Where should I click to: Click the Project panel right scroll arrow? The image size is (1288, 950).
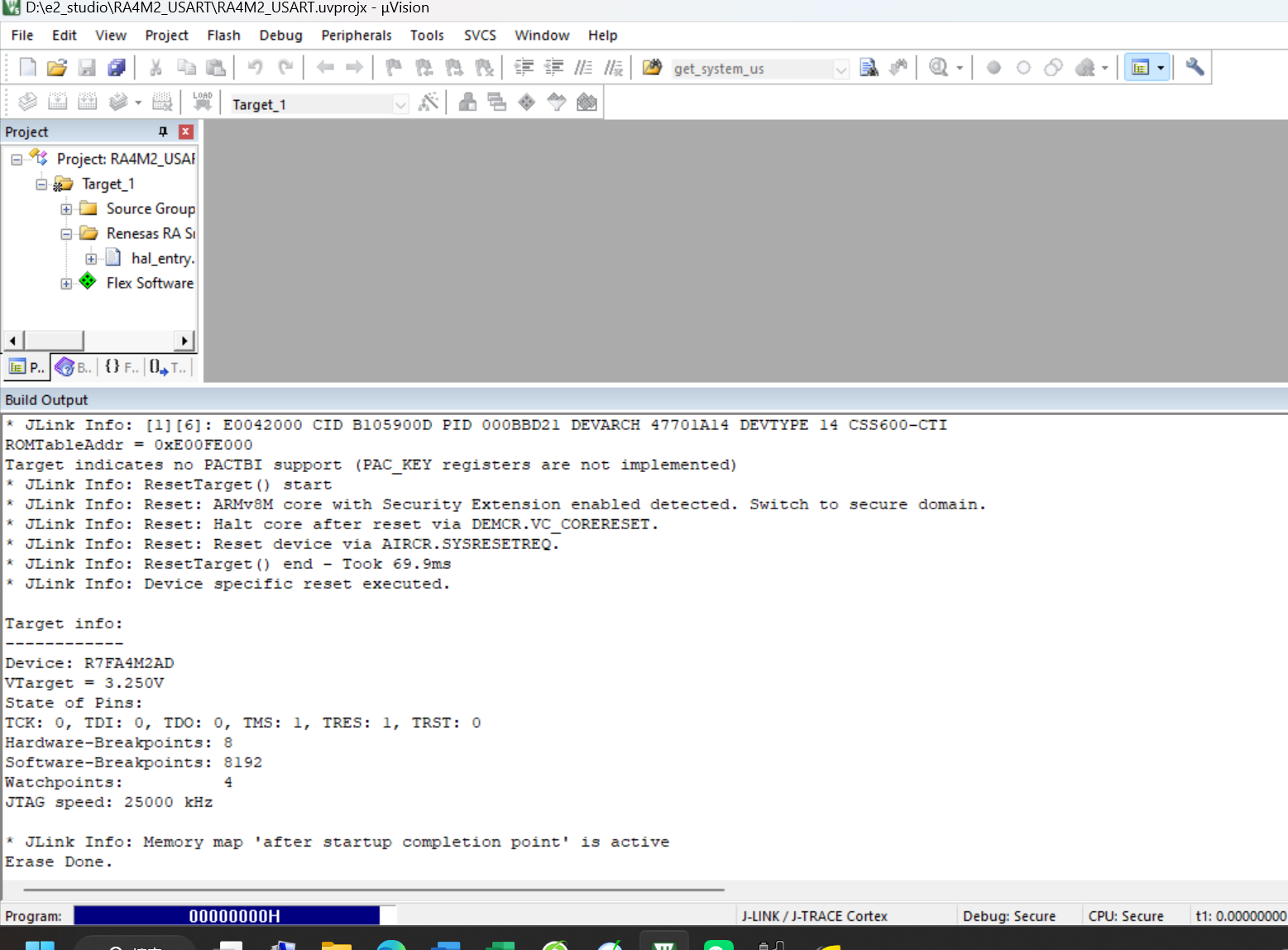point(185,341)
